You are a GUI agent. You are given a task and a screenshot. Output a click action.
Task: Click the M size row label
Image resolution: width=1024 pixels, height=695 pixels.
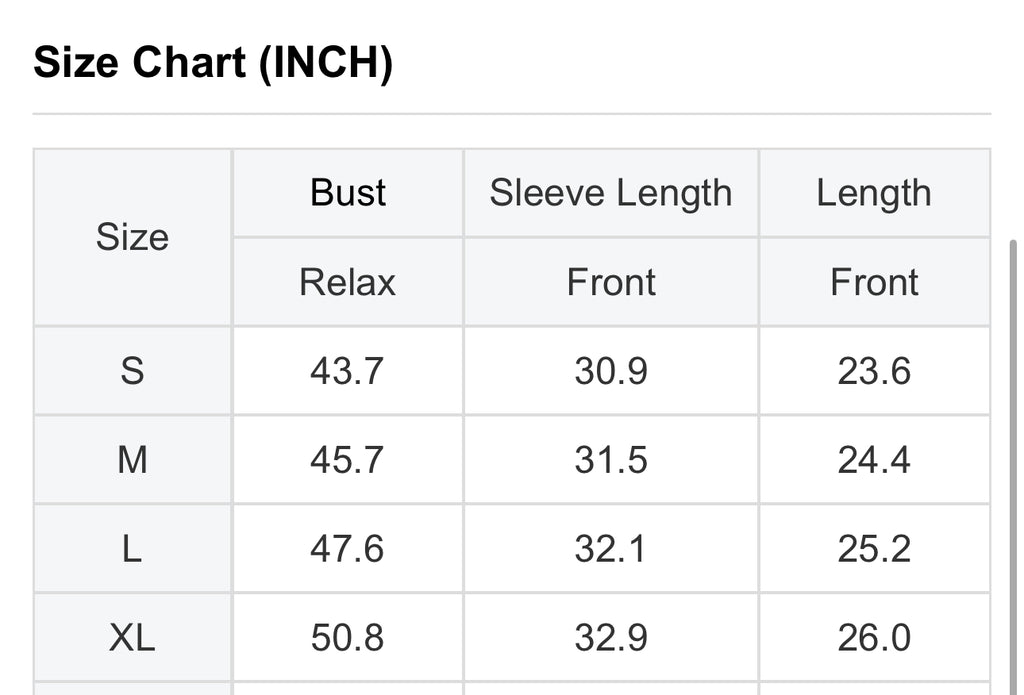133,460
